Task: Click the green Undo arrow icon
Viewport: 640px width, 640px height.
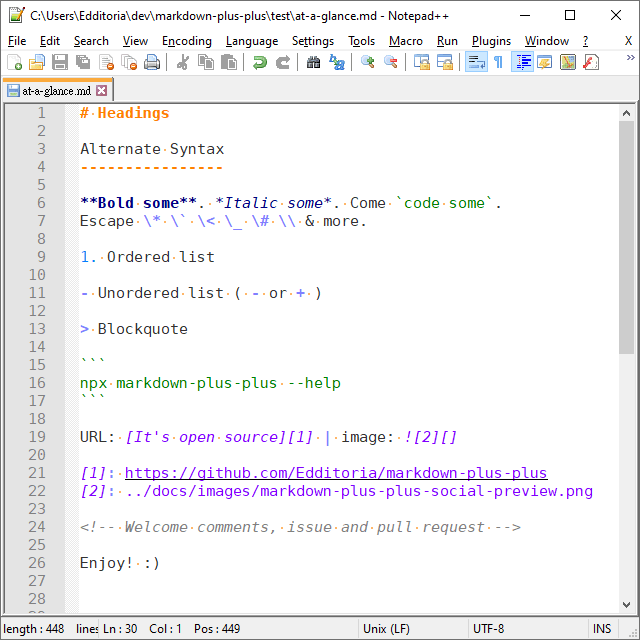Action: [260, 62]
